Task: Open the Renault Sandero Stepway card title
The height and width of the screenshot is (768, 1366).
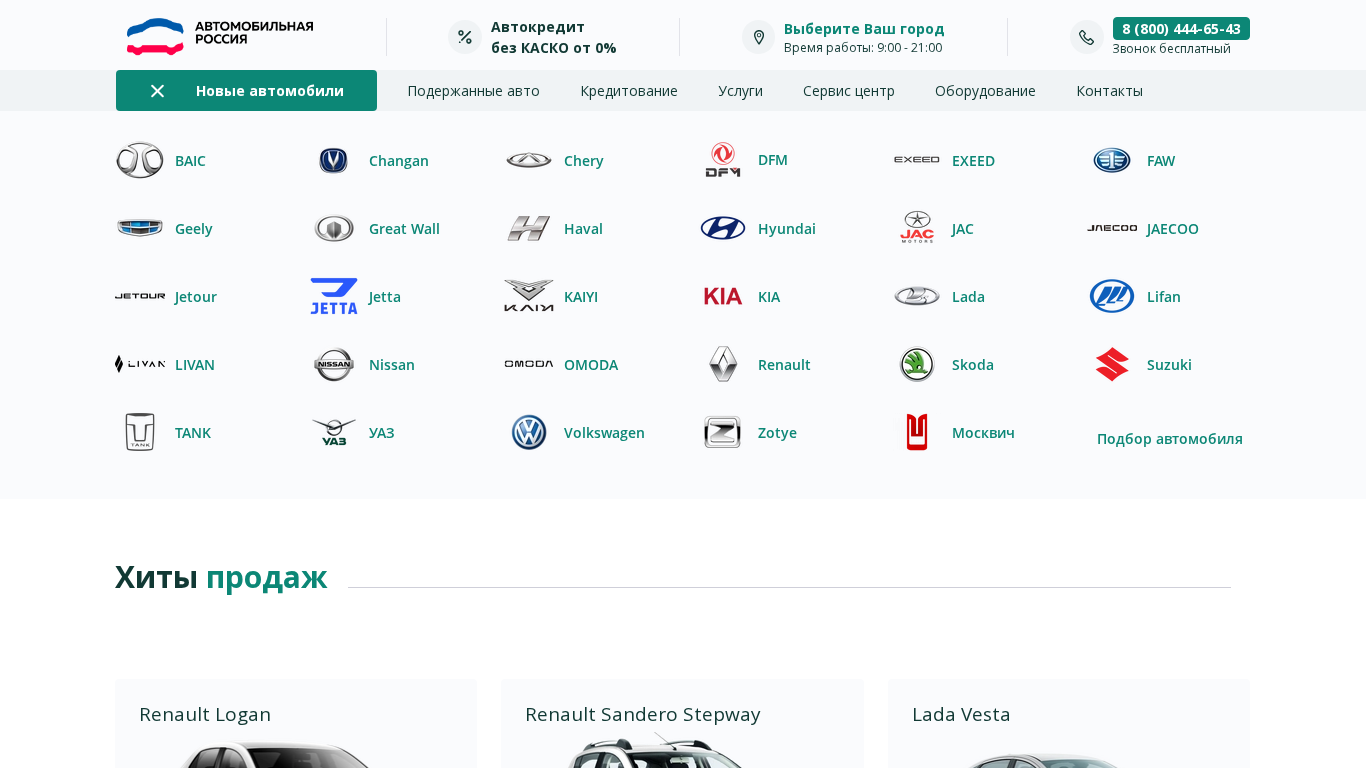Action: tap(643, 714)
